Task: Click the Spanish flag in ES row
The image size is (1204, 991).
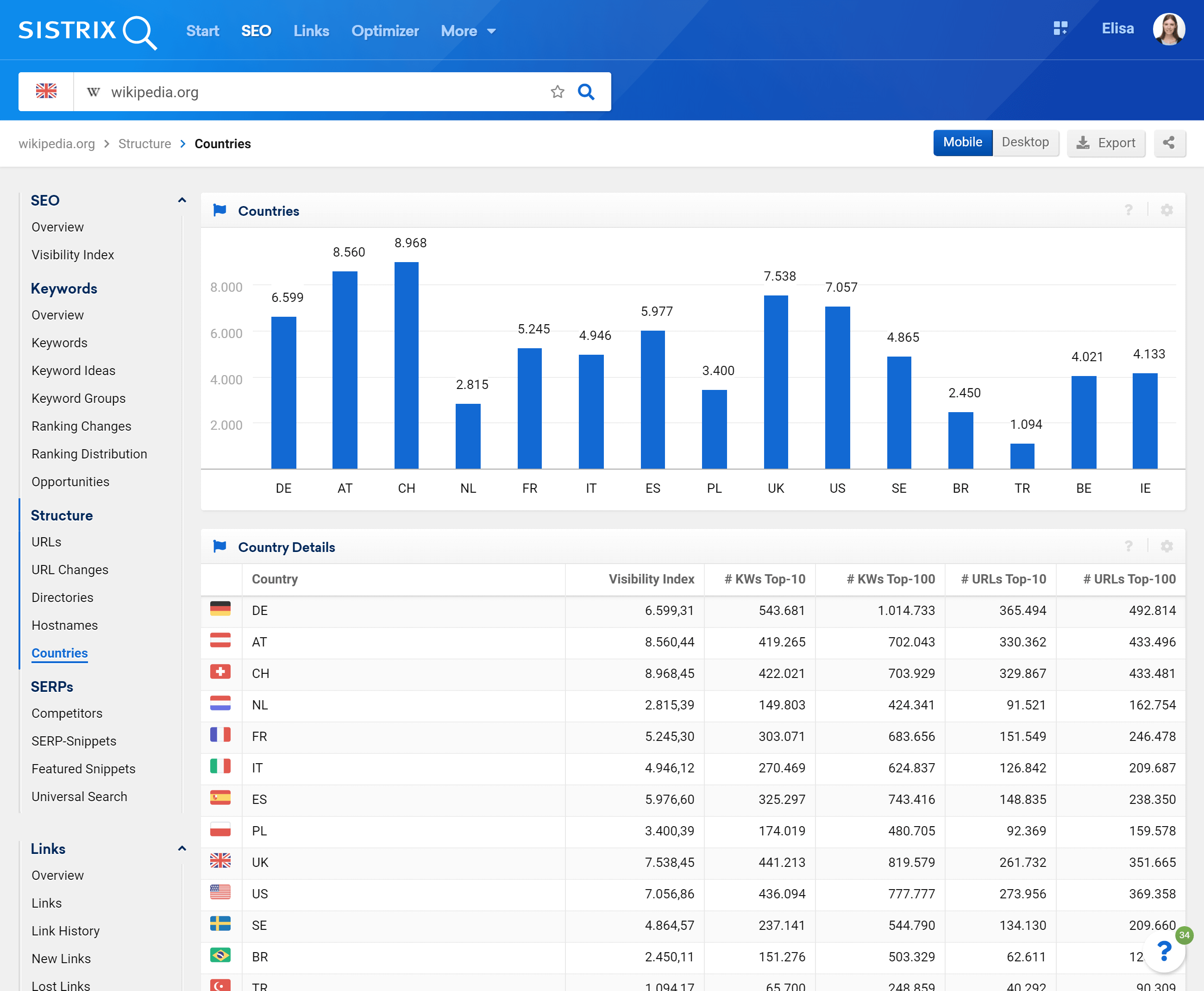Action: 220,797
